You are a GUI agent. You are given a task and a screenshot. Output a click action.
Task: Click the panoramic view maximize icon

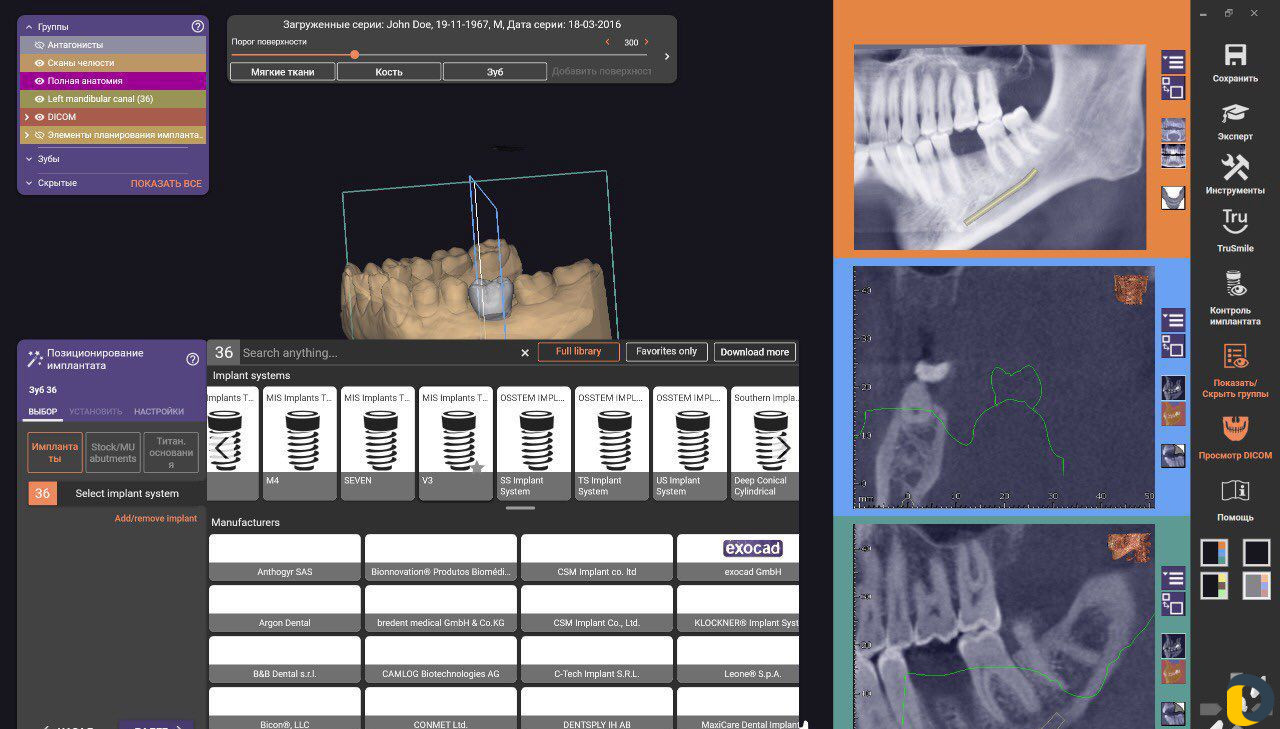click(1173, 88)
